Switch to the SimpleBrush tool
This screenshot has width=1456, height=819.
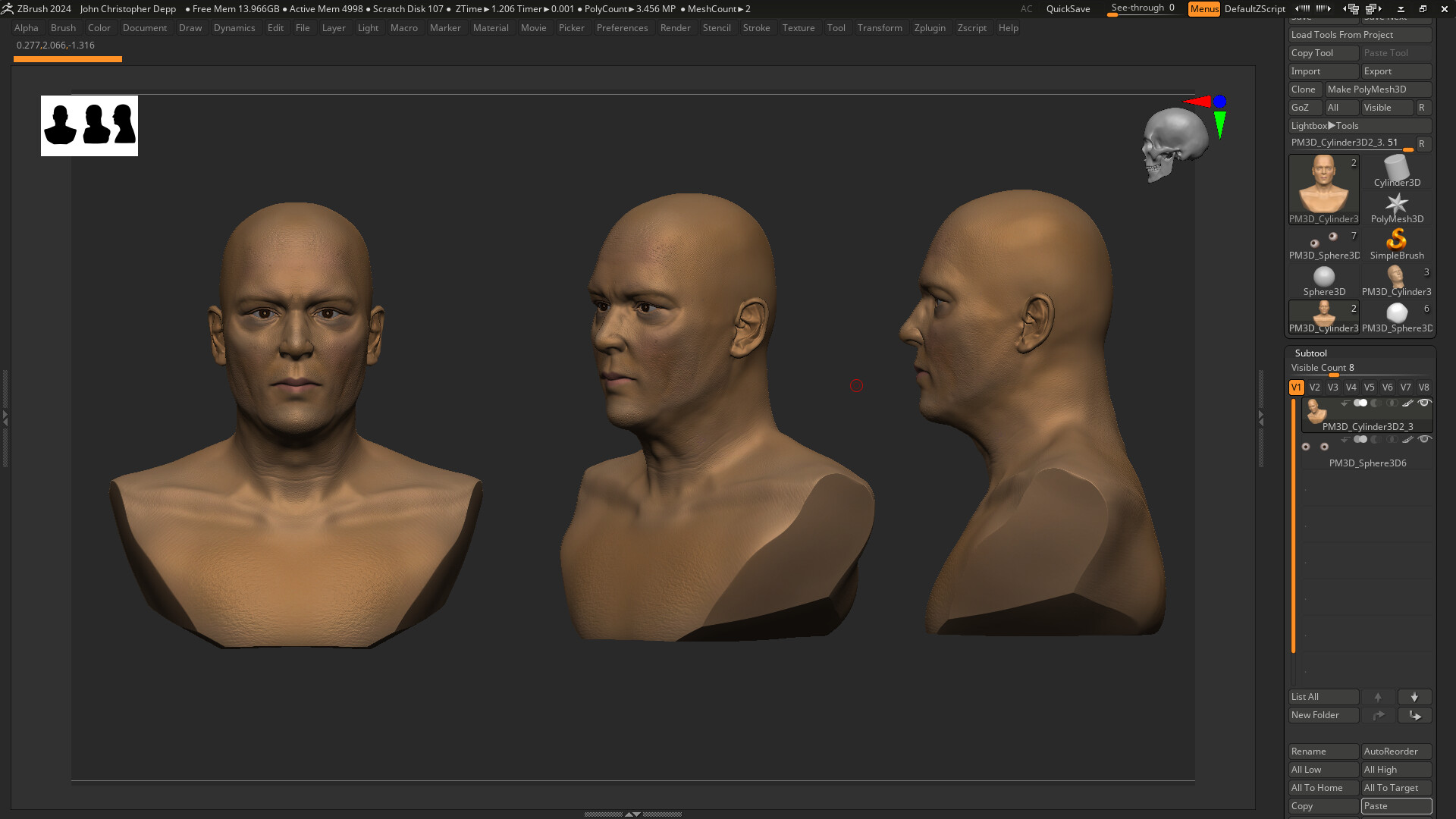1396,241
